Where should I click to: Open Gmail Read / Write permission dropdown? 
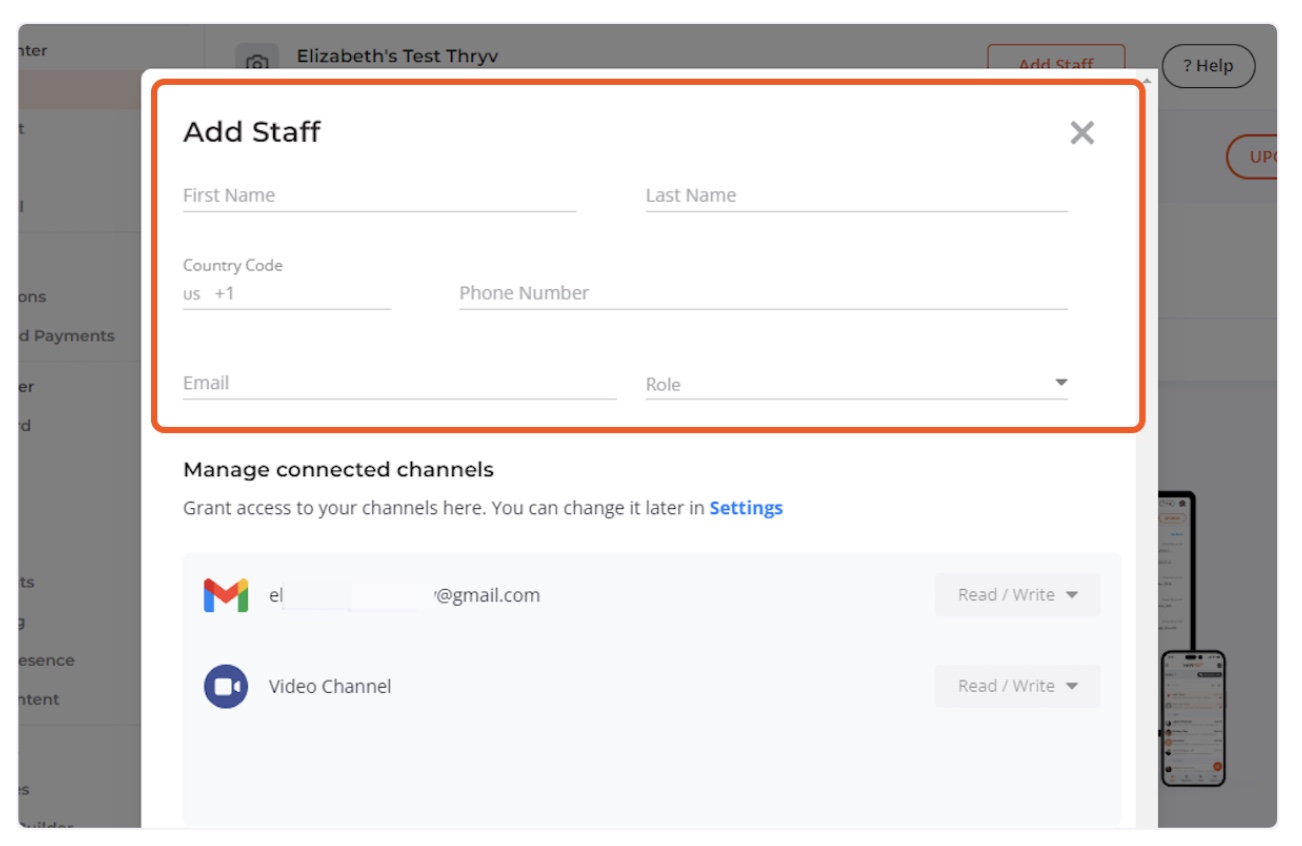point(1017,595)
